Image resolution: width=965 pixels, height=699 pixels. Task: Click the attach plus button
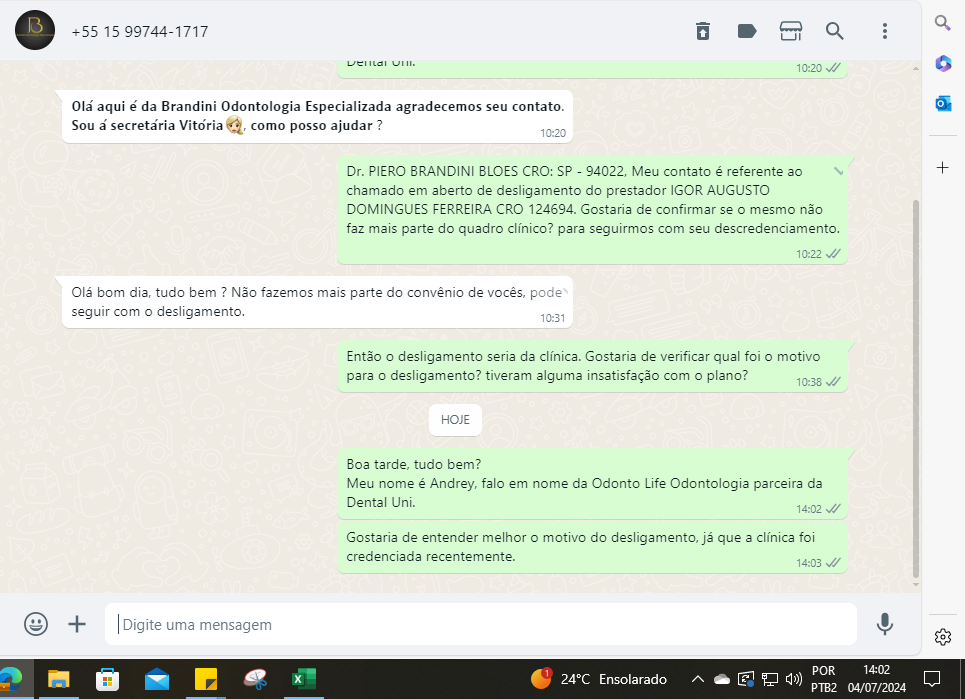77,624
